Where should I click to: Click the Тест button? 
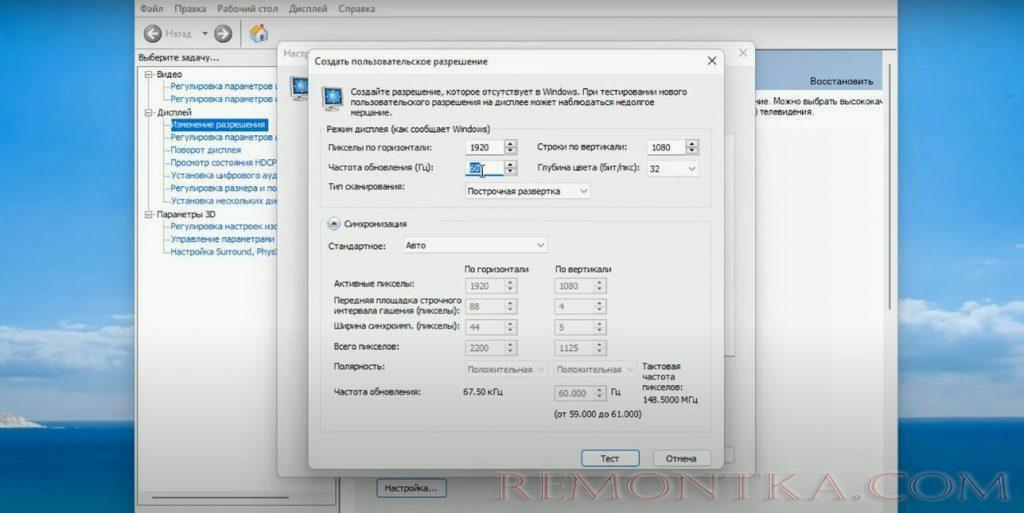[x=610, y=458]
